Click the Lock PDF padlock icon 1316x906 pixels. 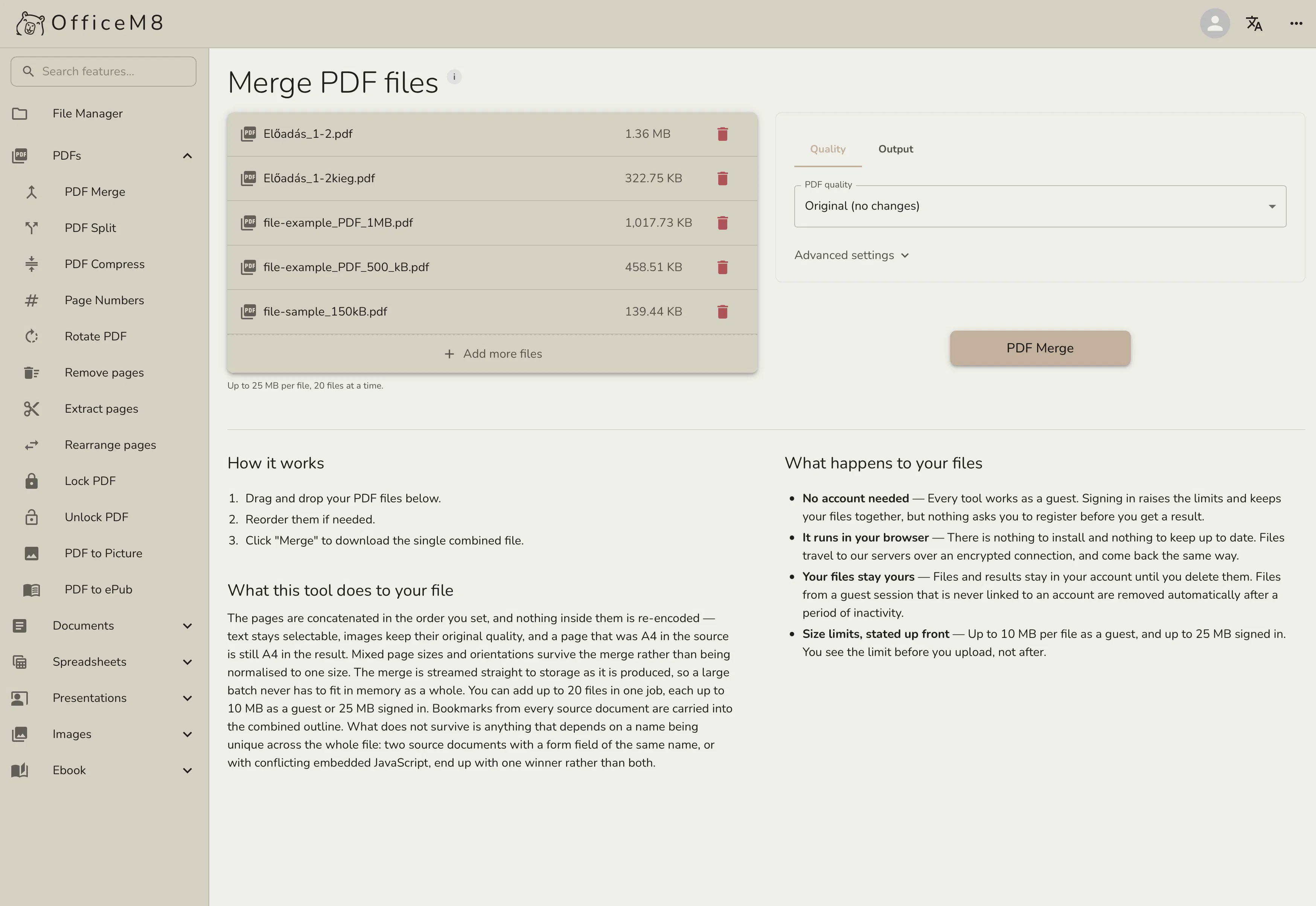(x=32, y=481)
